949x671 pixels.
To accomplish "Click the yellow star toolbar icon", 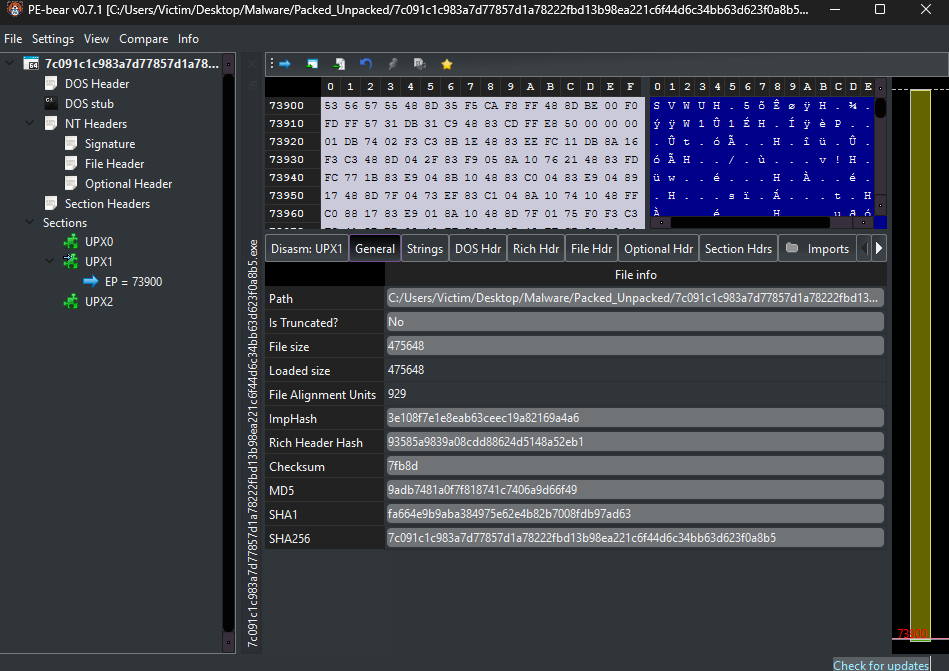I will click(x=447, y=64).
